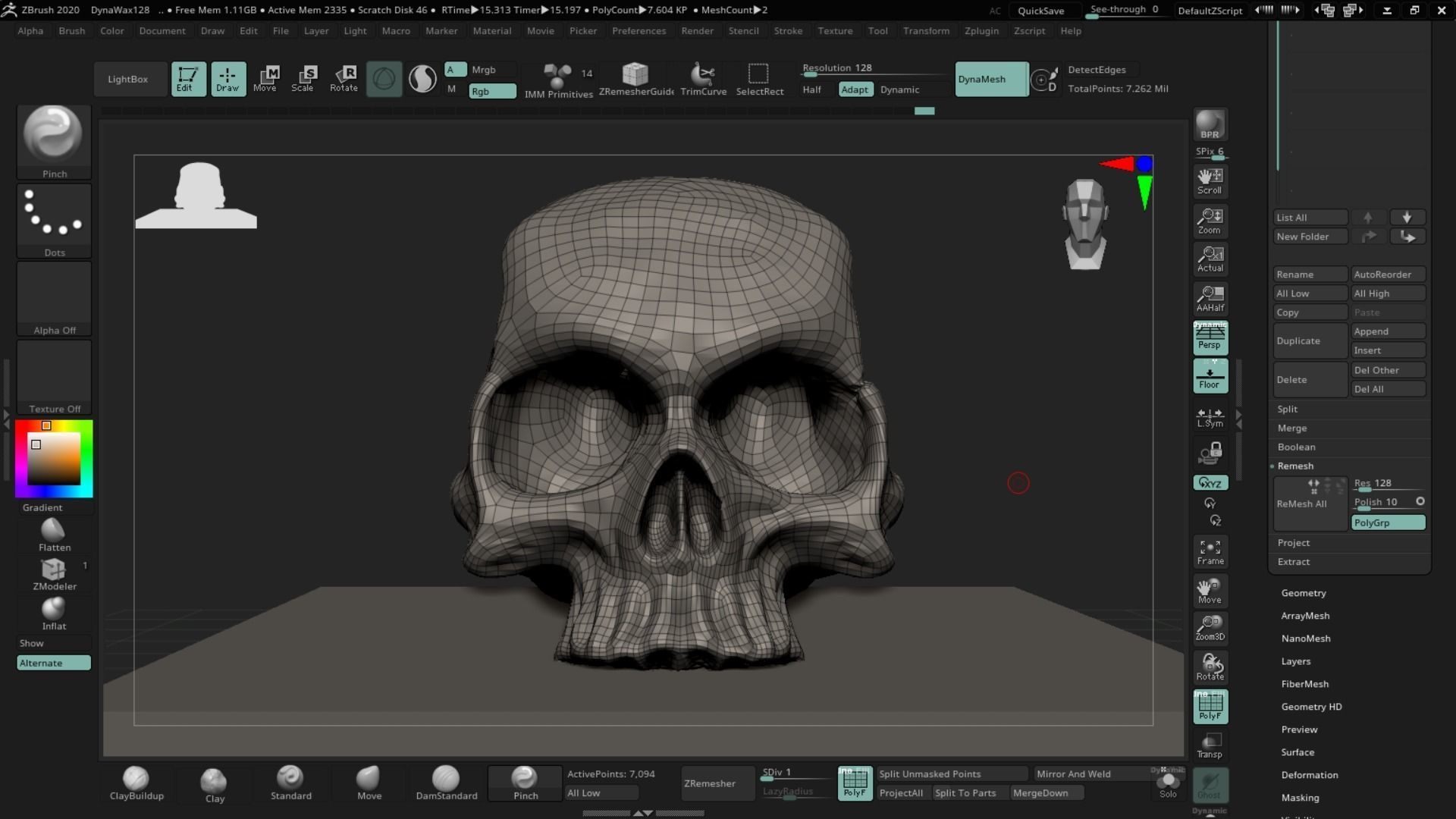
Task: Adjust the DynaMesh Resolution slider
Action: click(874, 69)
